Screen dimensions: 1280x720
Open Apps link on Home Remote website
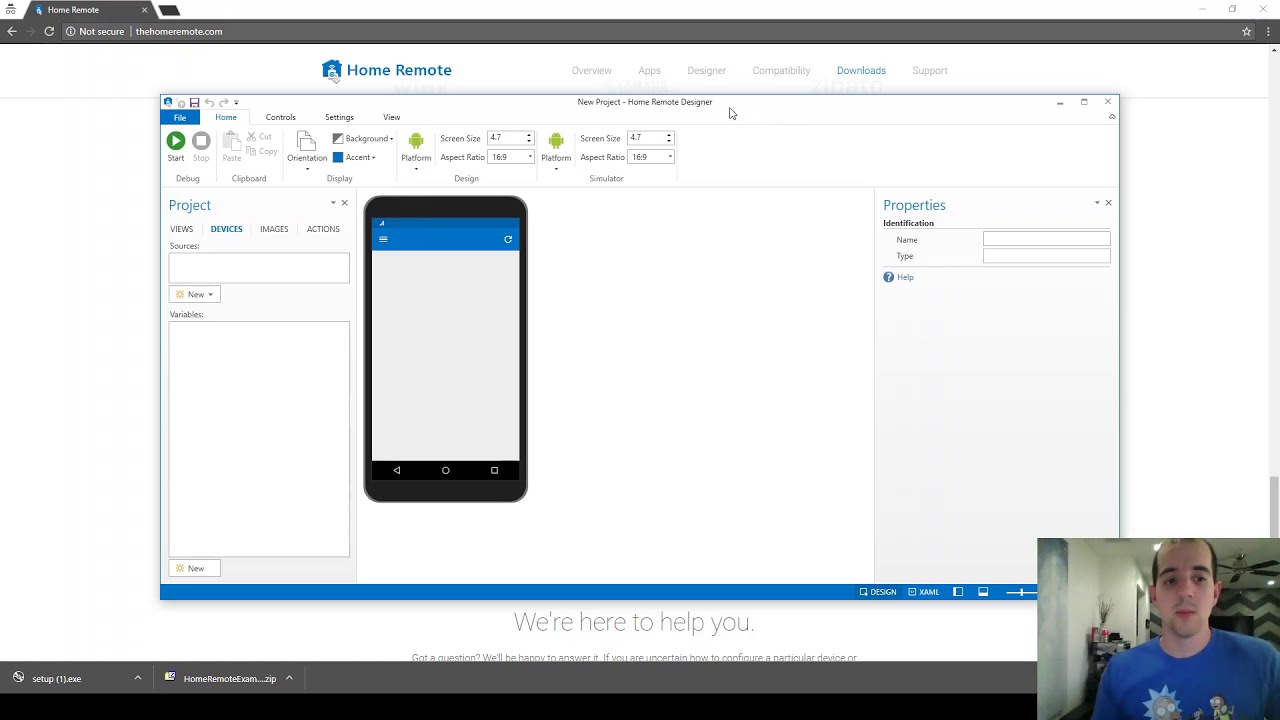point(649,71)
